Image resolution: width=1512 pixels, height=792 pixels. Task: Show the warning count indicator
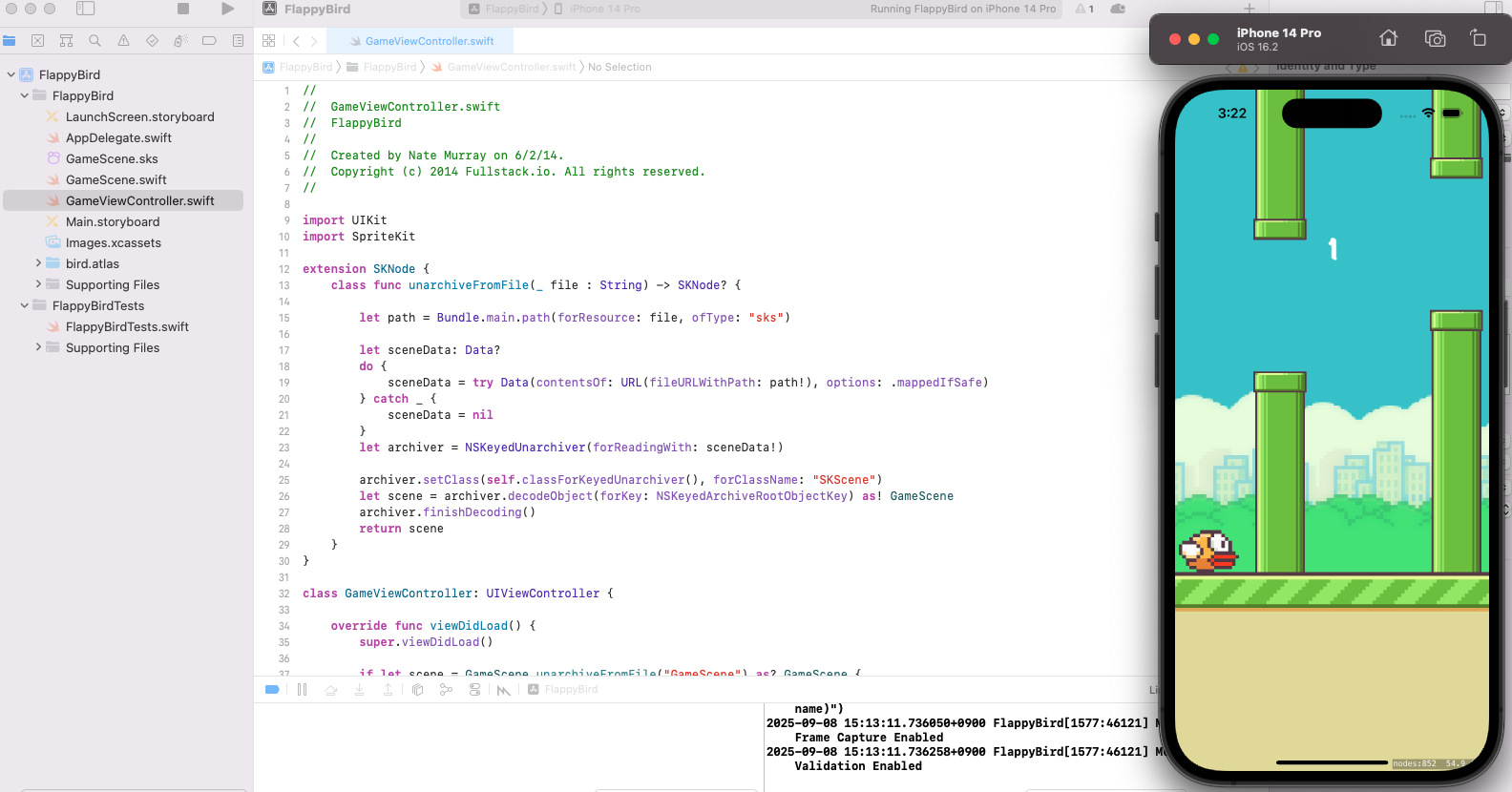tap(1085, 9)
